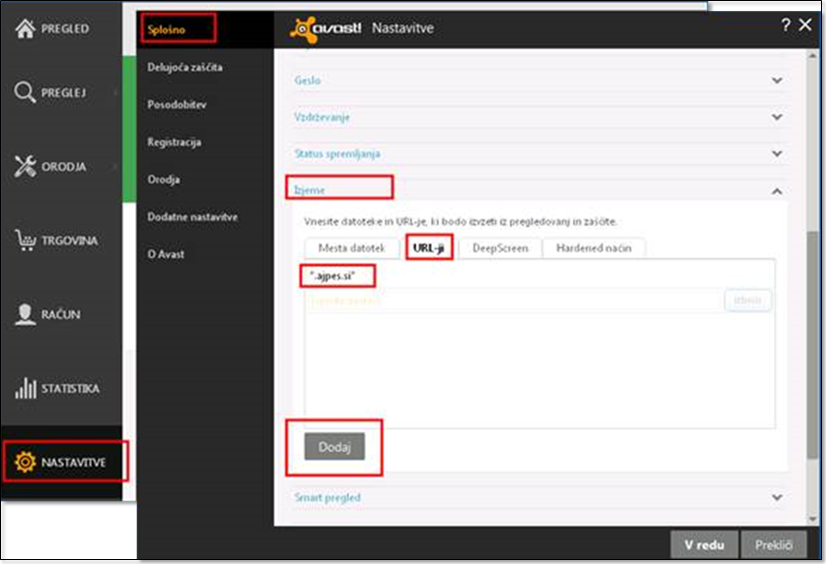Open Posodobitev settings section
The width and height of the screenshot is (826, 564).
click(177, 105)
